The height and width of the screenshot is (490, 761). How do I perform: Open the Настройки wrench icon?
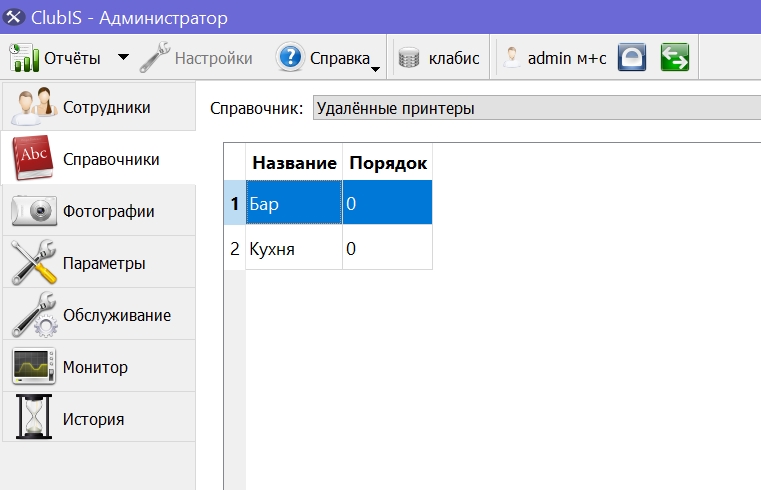[155, 57]
